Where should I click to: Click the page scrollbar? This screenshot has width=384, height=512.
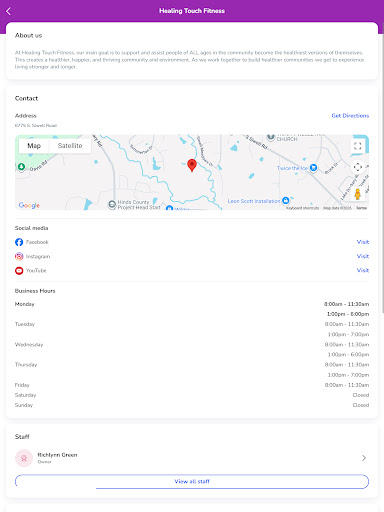pos(383,167)
